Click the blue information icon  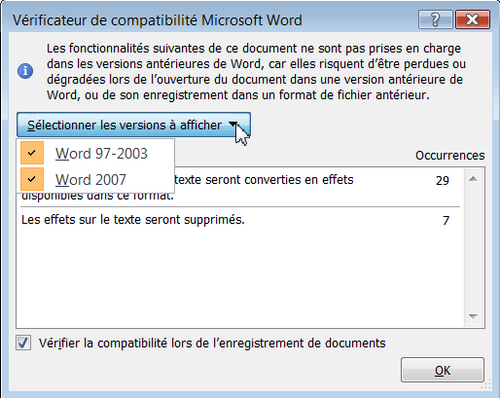point(25,71)
